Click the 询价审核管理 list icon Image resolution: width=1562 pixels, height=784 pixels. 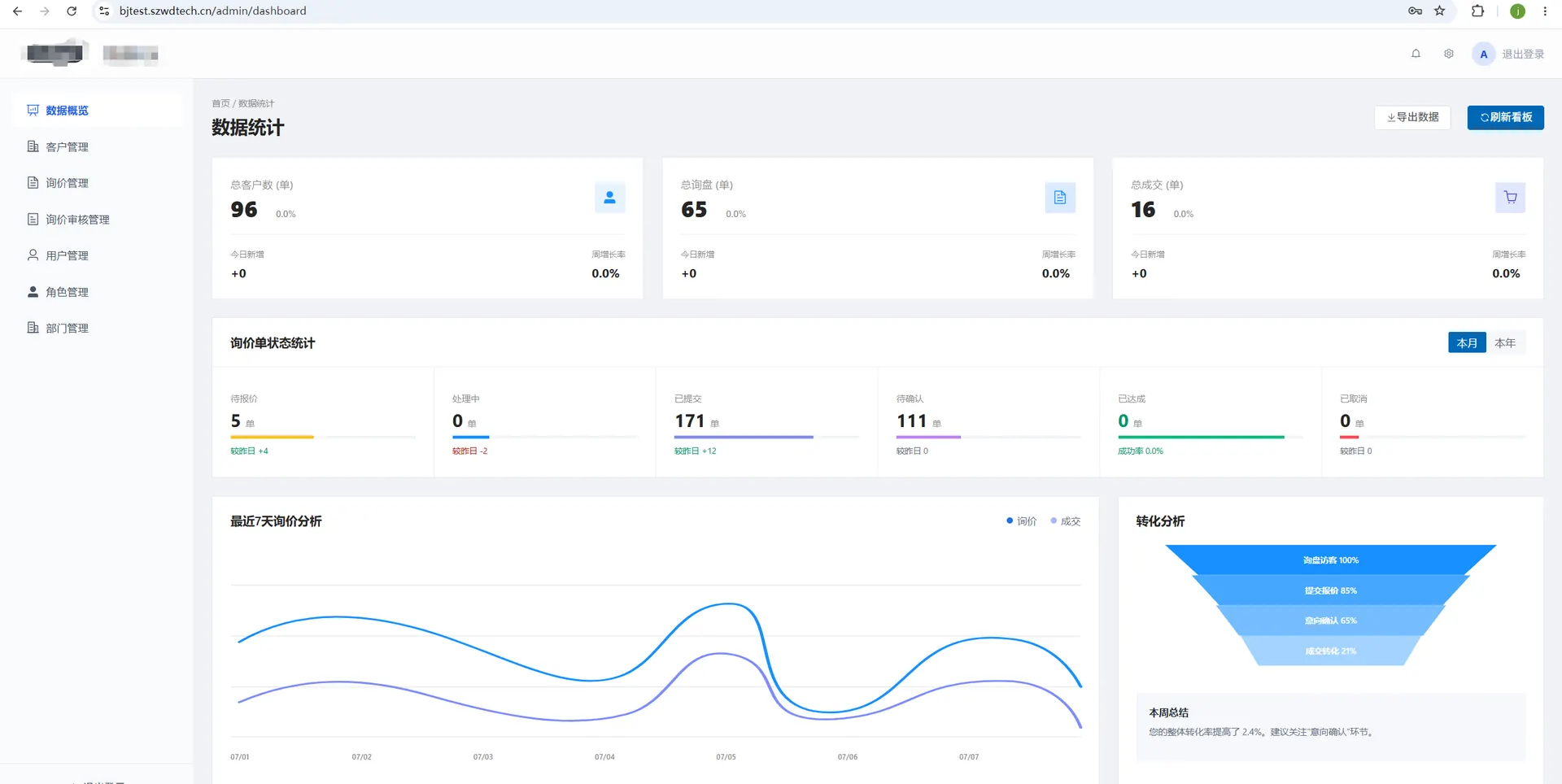(33, 219)
